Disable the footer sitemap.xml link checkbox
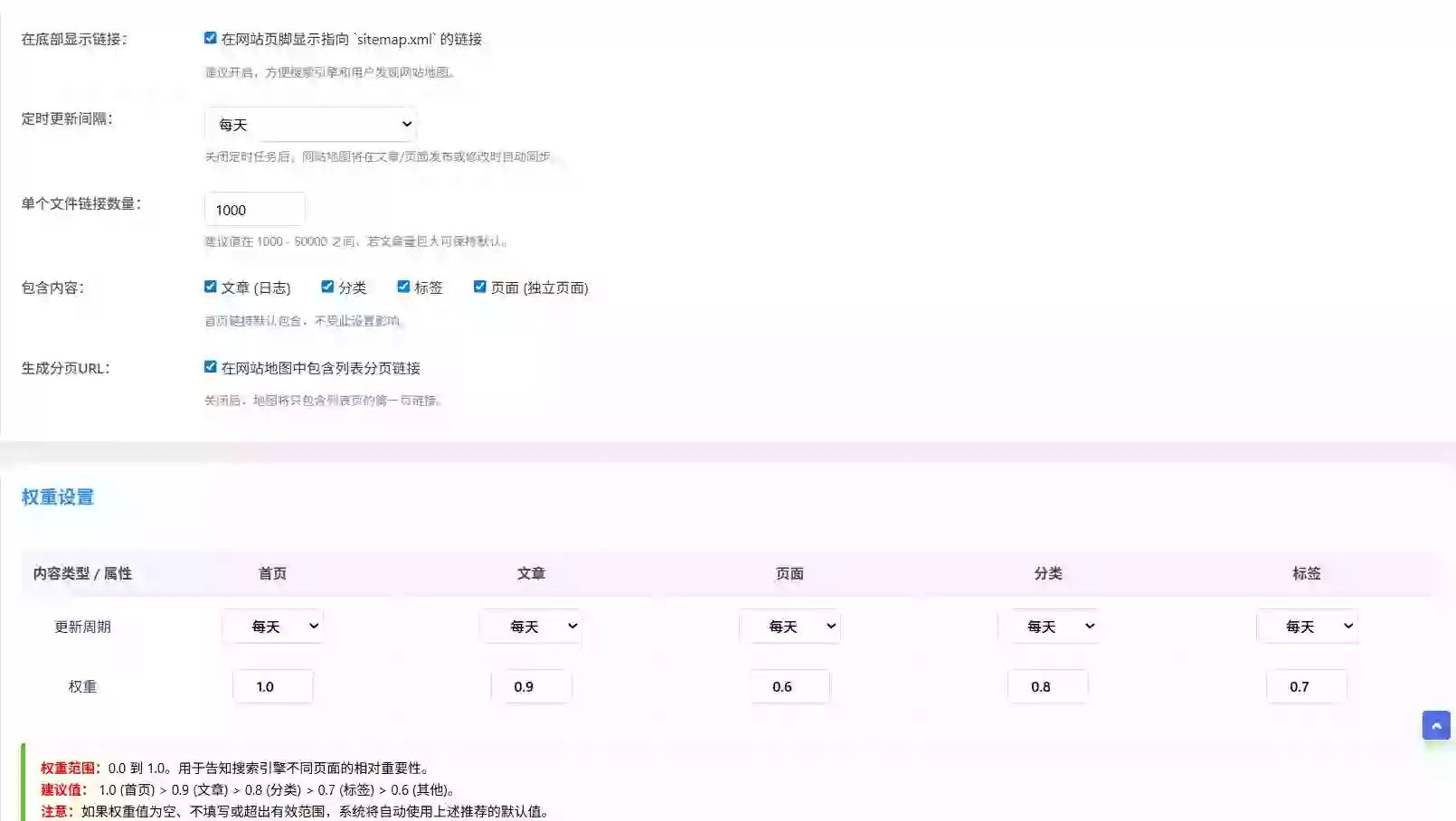The width and height of the screenshot is (1456, 821). coord(210,37)
